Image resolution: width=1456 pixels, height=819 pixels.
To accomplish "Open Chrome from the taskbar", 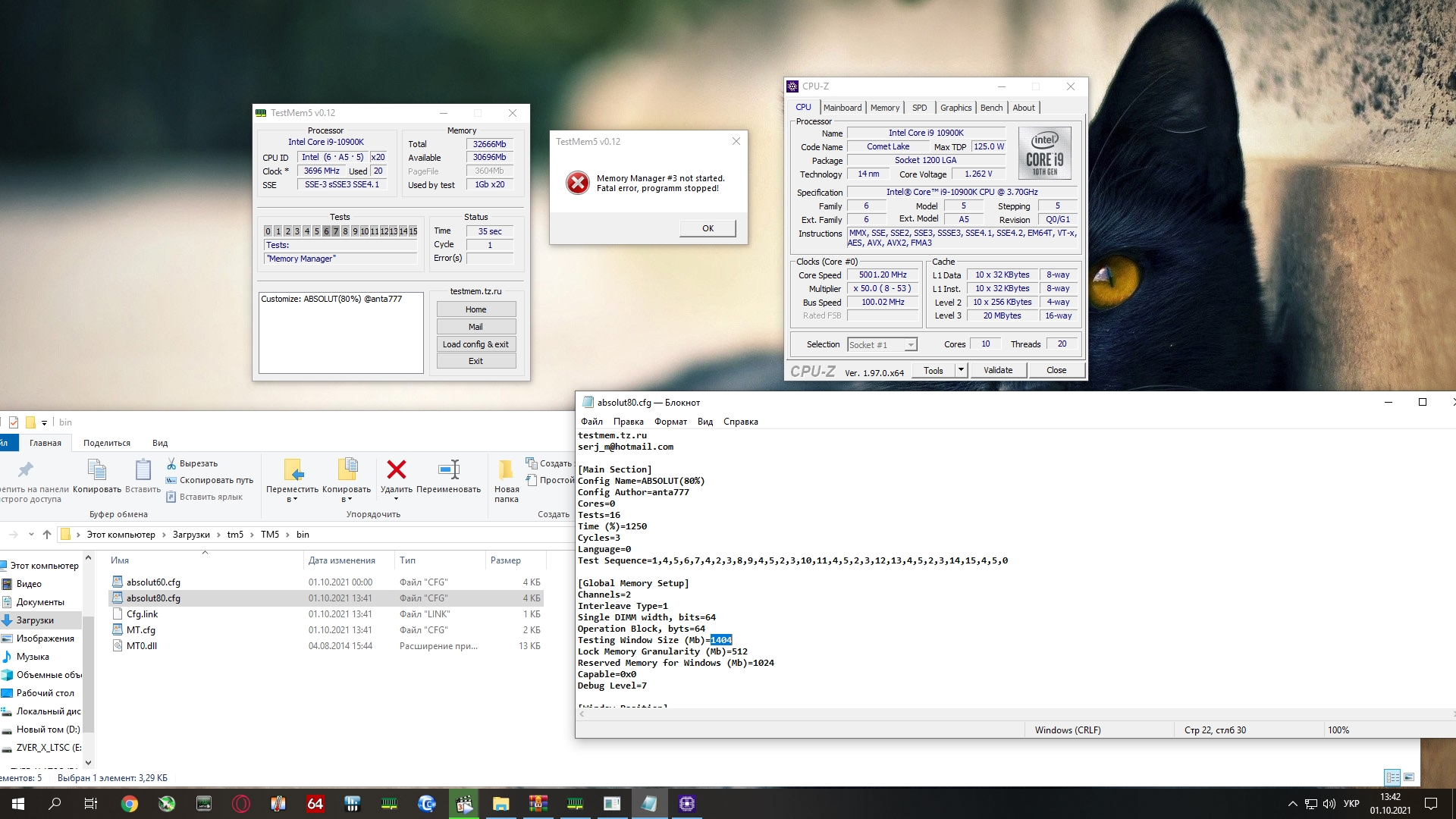I will pyautogui.click(x=130, y=804).
